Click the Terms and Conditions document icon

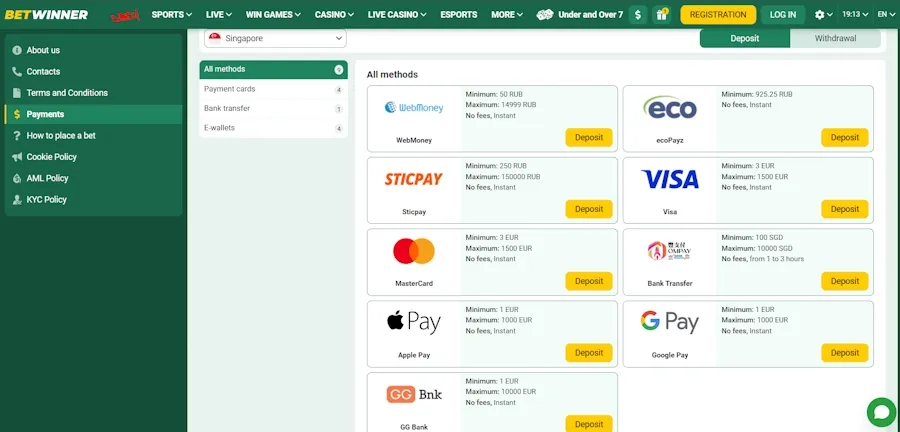point(17,93)
